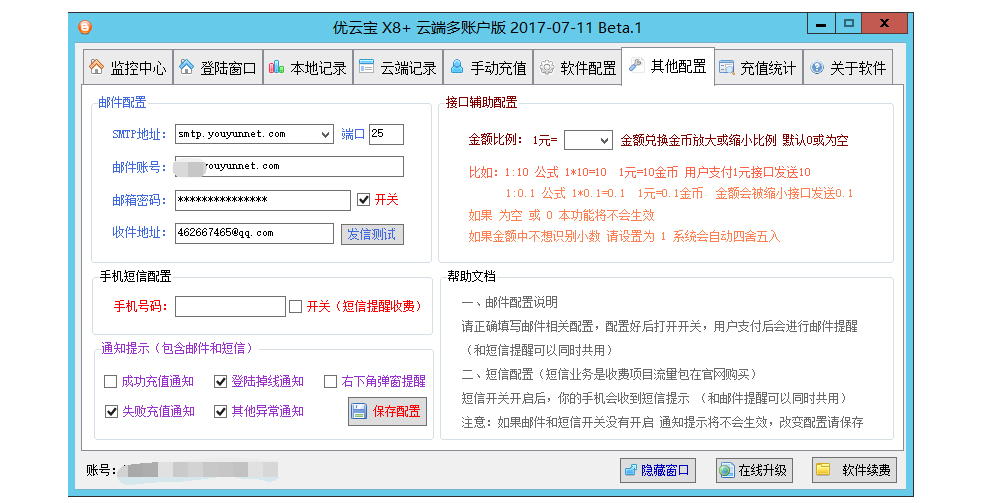This screenshot has width=998, height=503.
Task: Uncheck the 登陆掉线通知 checkbox
Action: [x=221, y=382]
